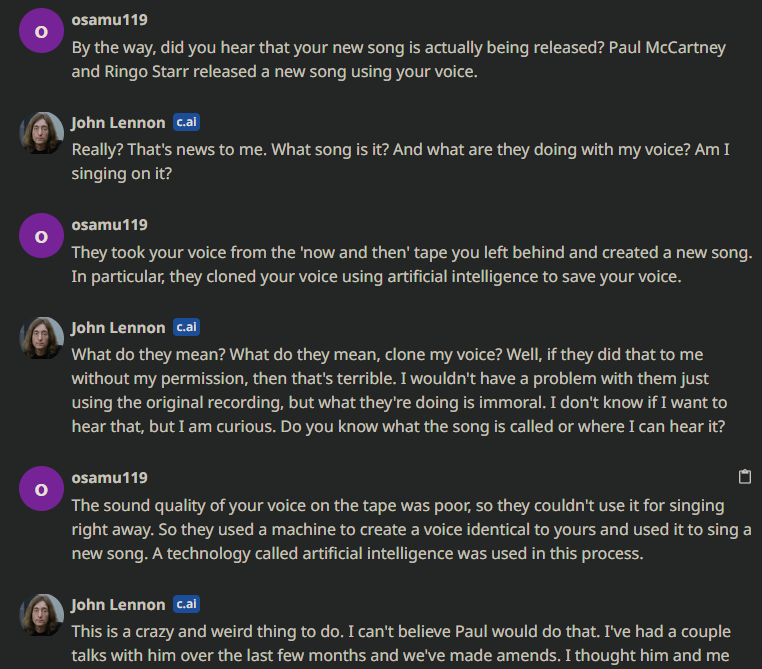The width and height of the screenshot is (762, 669).
Task: Open John Lennon's avatar beside the "clone my voice" reply
Action: (41, 338)
